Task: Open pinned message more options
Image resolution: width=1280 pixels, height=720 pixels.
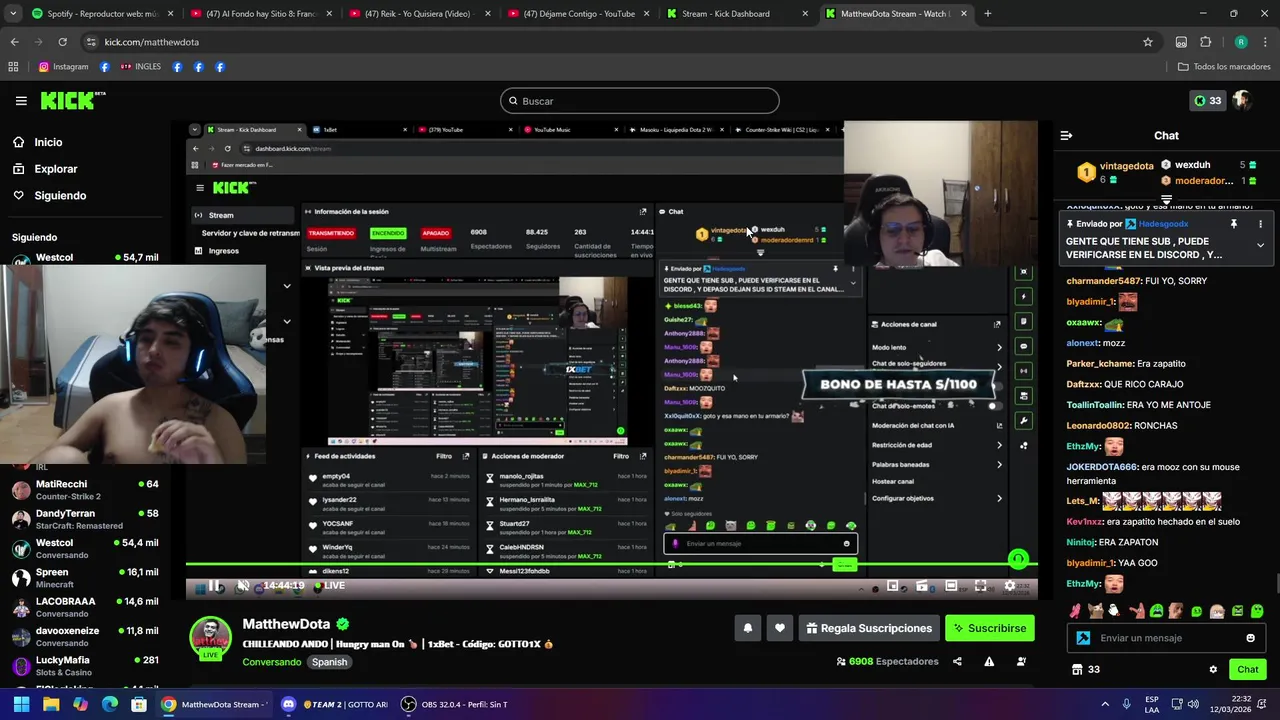Action: tap(1260, 224)
